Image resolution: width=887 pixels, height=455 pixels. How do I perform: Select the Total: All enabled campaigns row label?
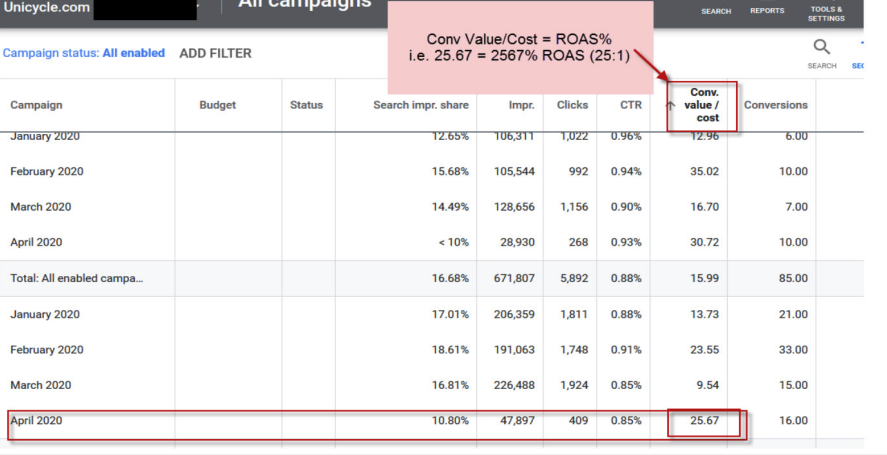(x=76, y=278)
